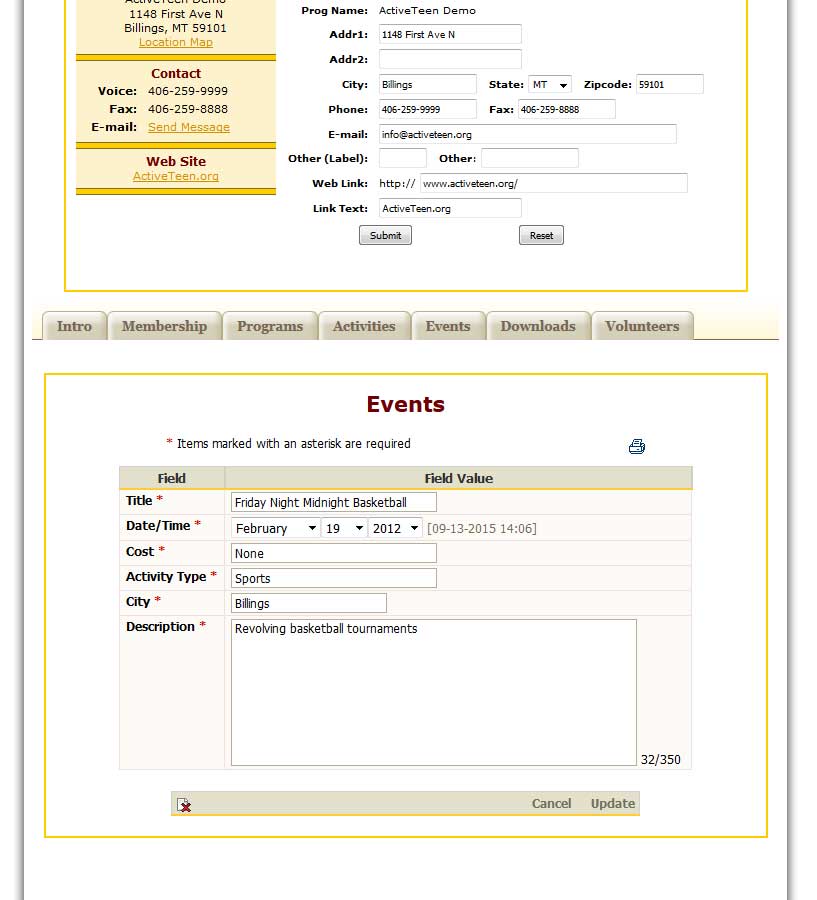Click the Cost field showing None
This screenshot has width=817, height=900.
[334, 553]
